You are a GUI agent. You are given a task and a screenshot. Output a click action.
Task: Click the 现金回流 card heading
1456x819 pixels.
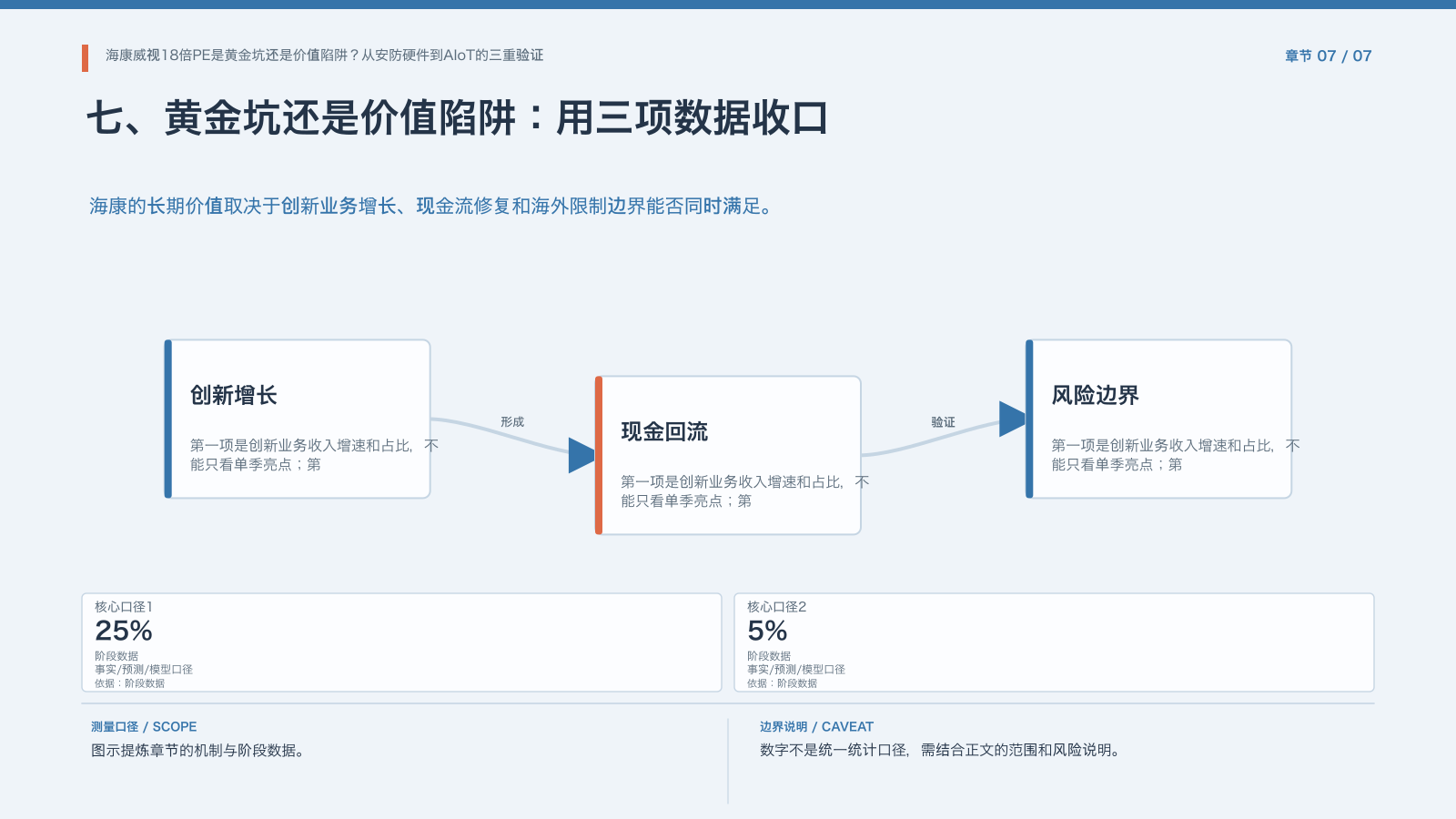point(664,431)
